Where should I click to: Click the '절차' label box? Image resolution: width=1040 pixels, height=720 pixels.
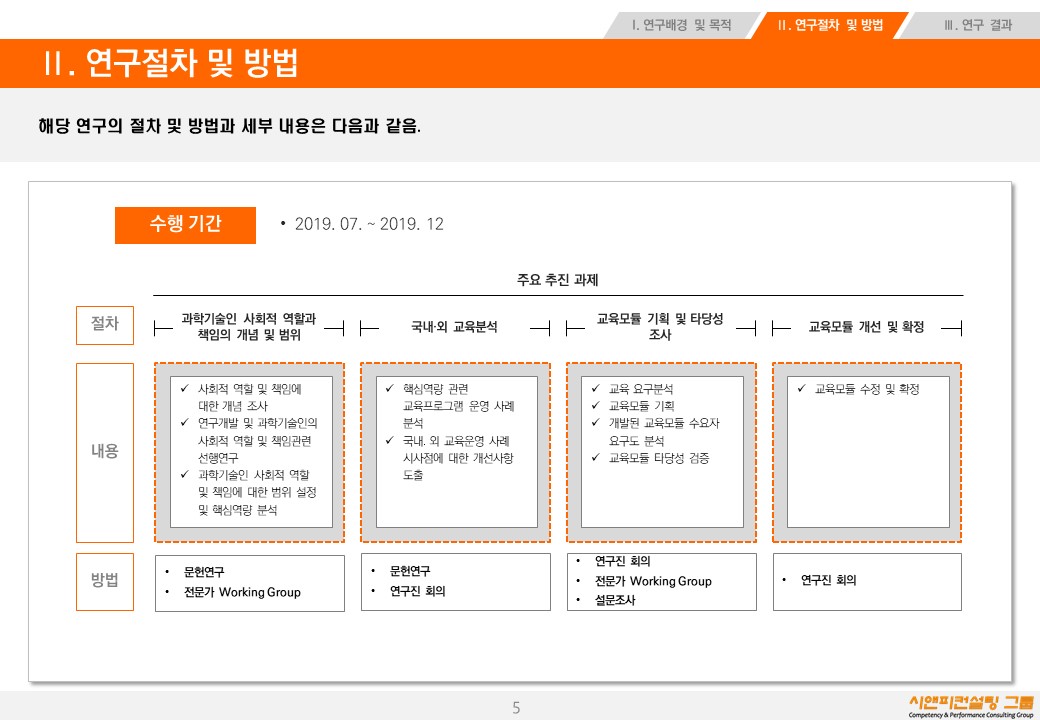[x=105, y=325]
